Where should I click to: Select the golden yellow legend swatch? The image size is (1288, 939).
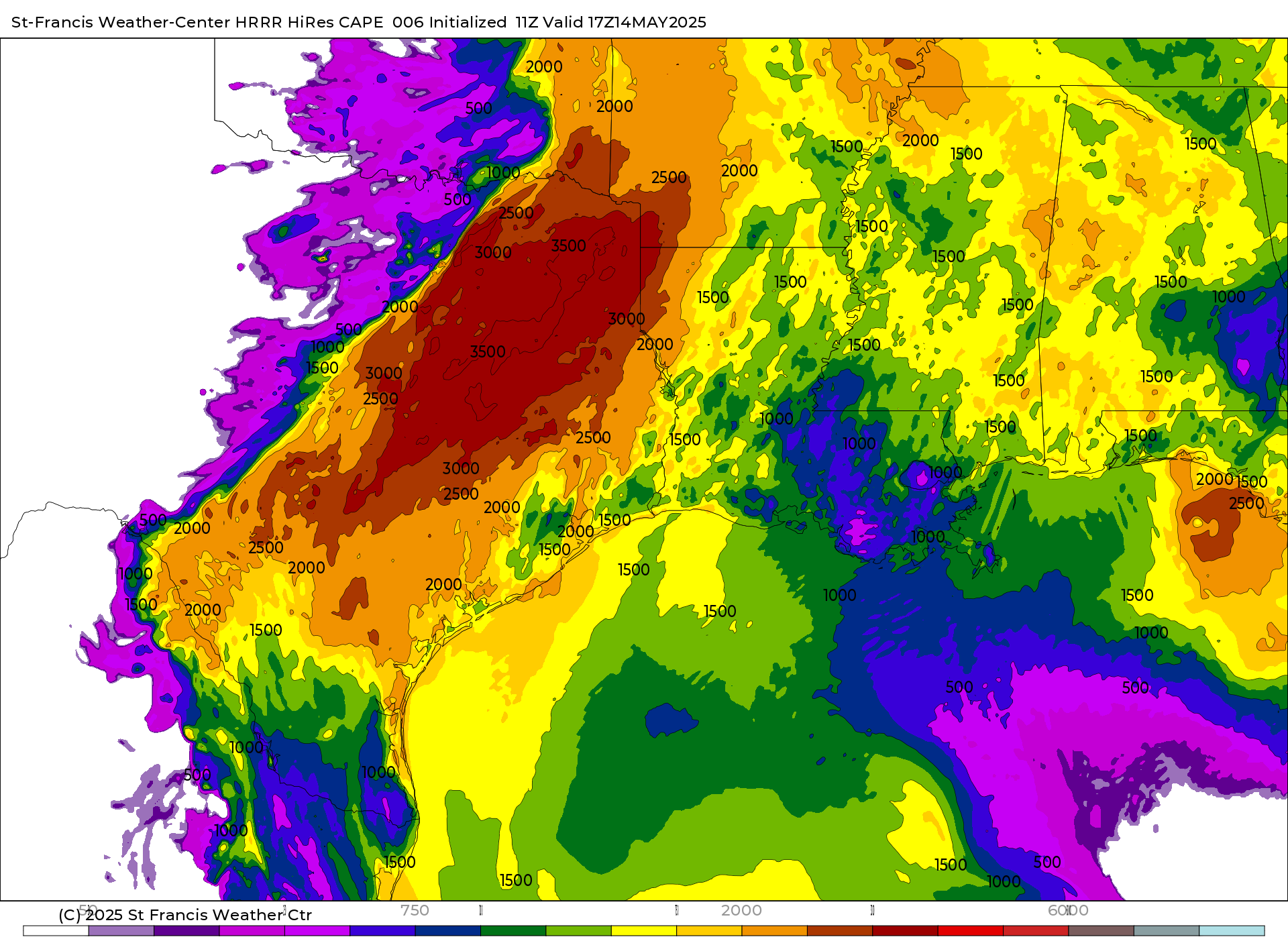709,931
